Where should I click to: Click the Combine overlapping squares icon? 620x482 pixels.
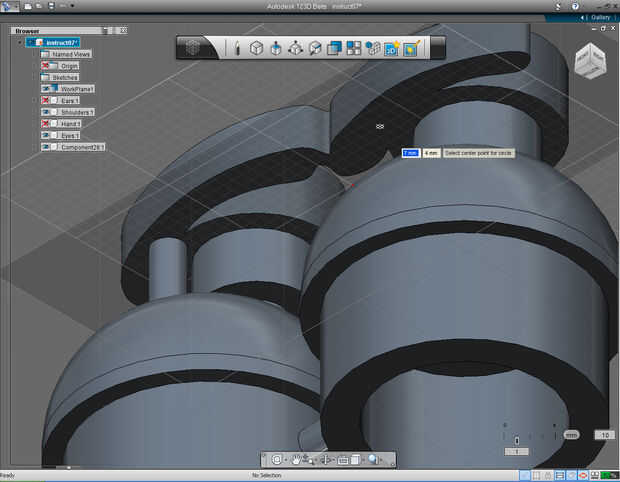(x=334, y=48)
